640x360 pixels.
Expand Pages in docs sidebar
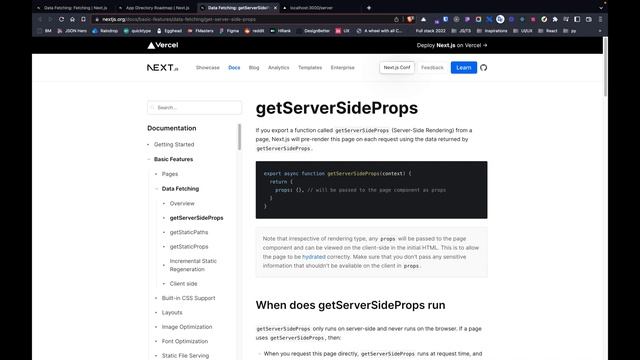tap(170, 174)
